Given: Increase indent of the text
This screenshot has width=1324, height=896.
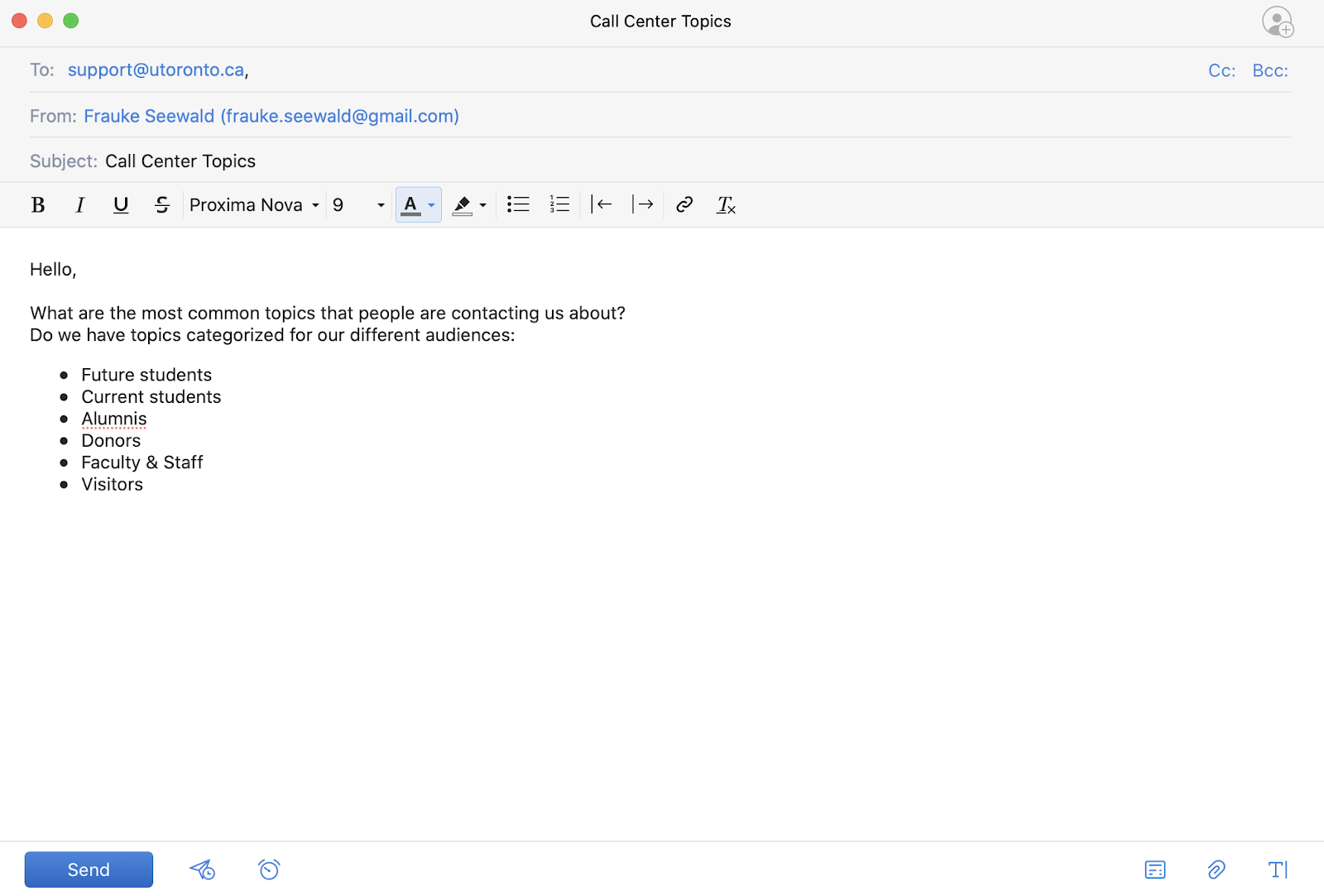Looking at the screenshot, I should point(643,204).
